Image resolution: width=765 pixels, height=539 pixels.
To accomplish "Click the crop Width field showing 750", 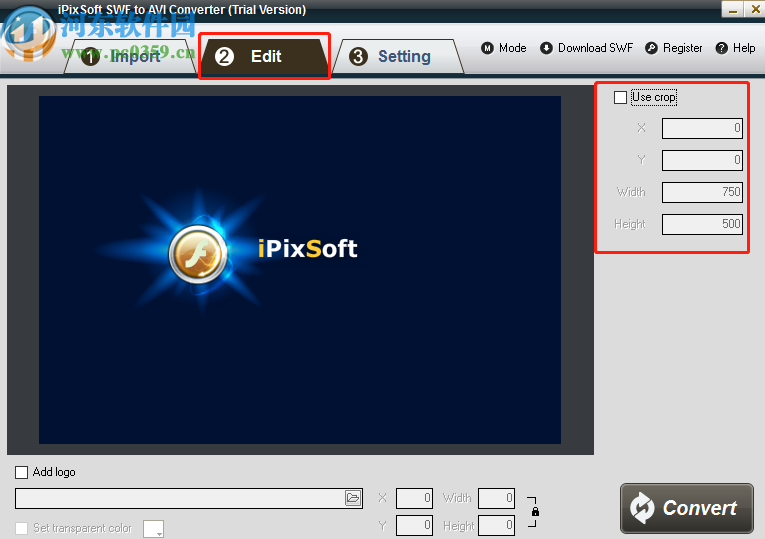I will [702, 192].
